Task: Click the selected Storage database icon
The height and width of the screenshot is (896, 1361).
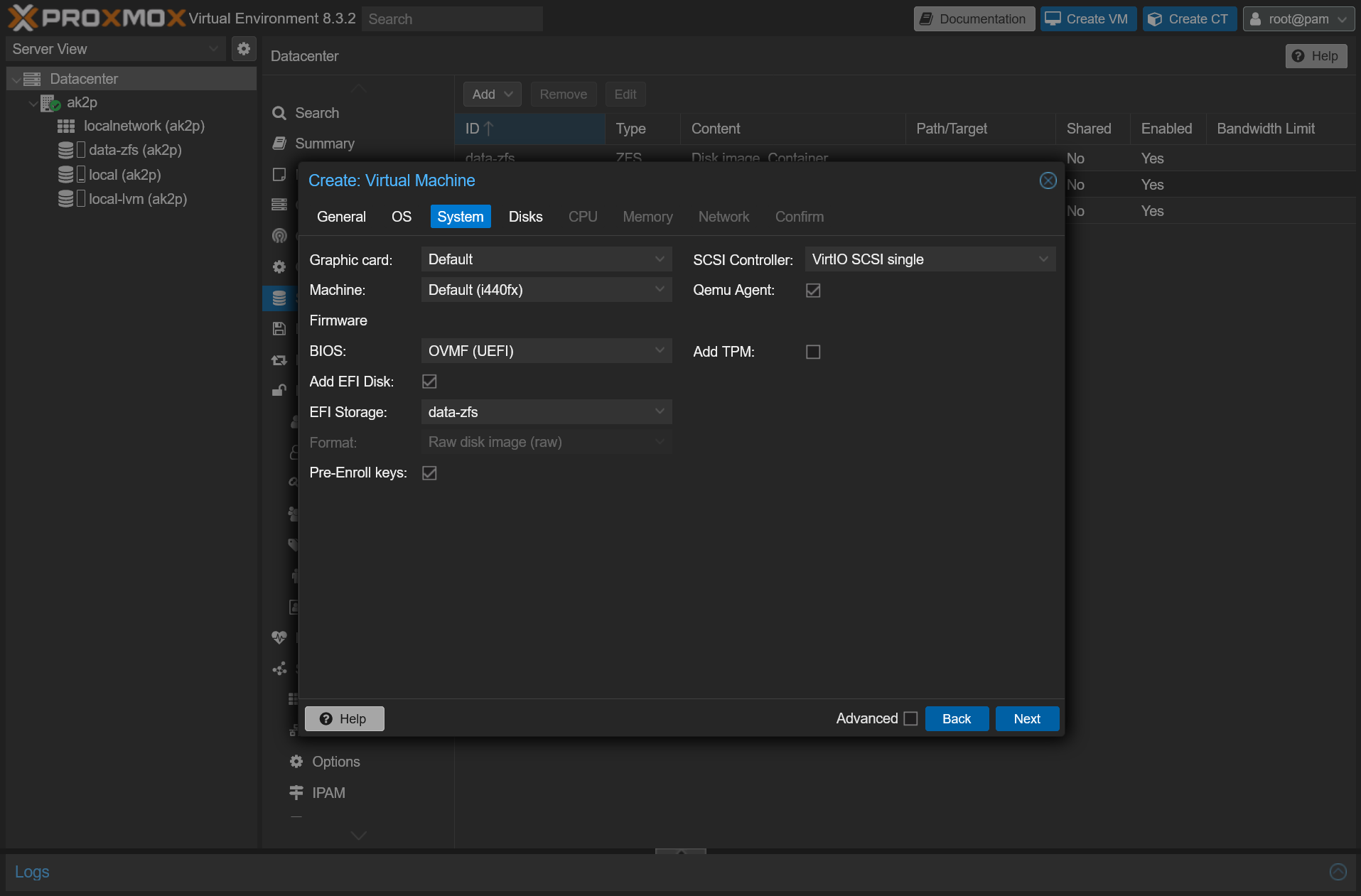Action: pos(279,298)
